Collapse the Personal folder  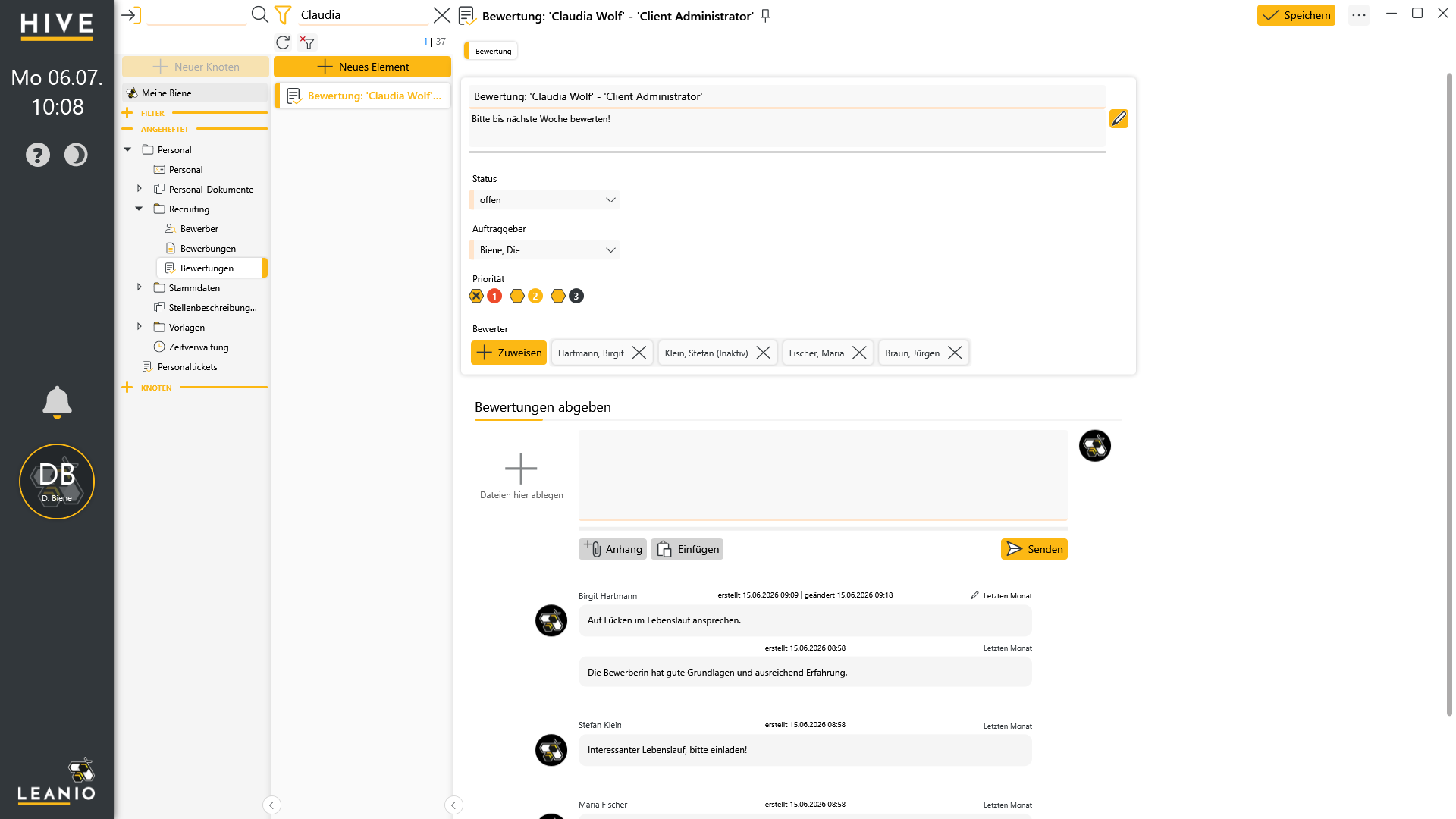point(127,149)
